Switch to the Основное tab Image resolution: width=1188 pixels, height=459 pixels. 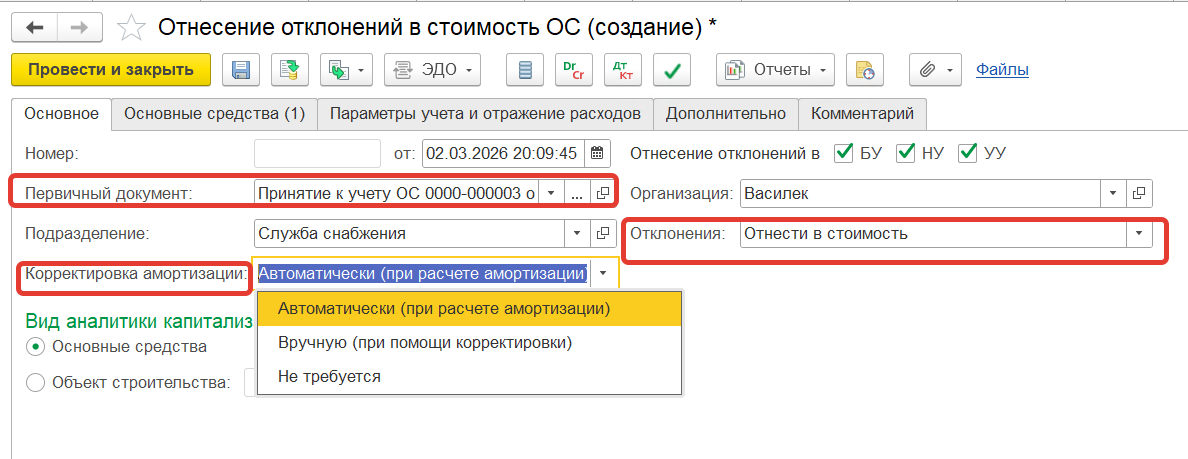tap(61, 114)
